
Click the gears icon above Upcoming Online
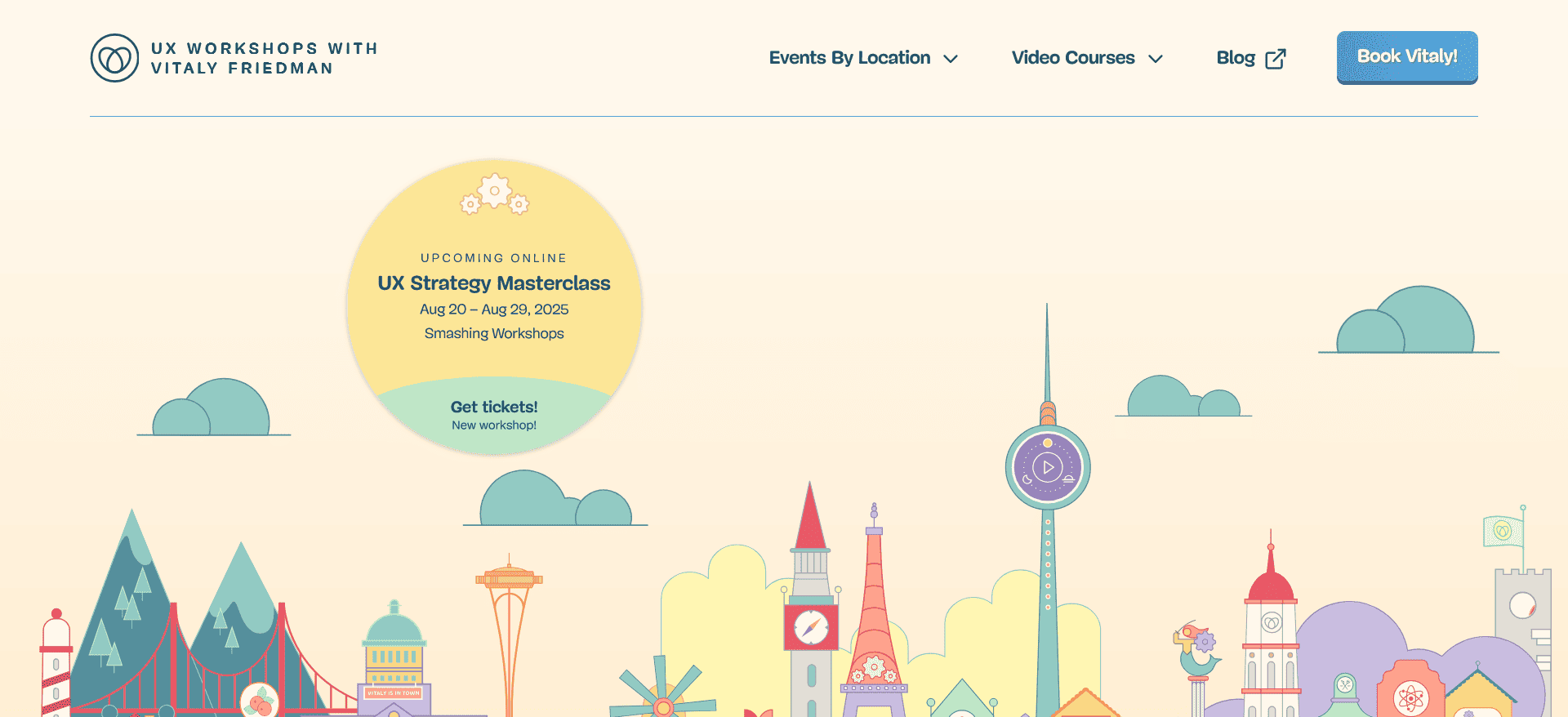(x=494, y=194)
